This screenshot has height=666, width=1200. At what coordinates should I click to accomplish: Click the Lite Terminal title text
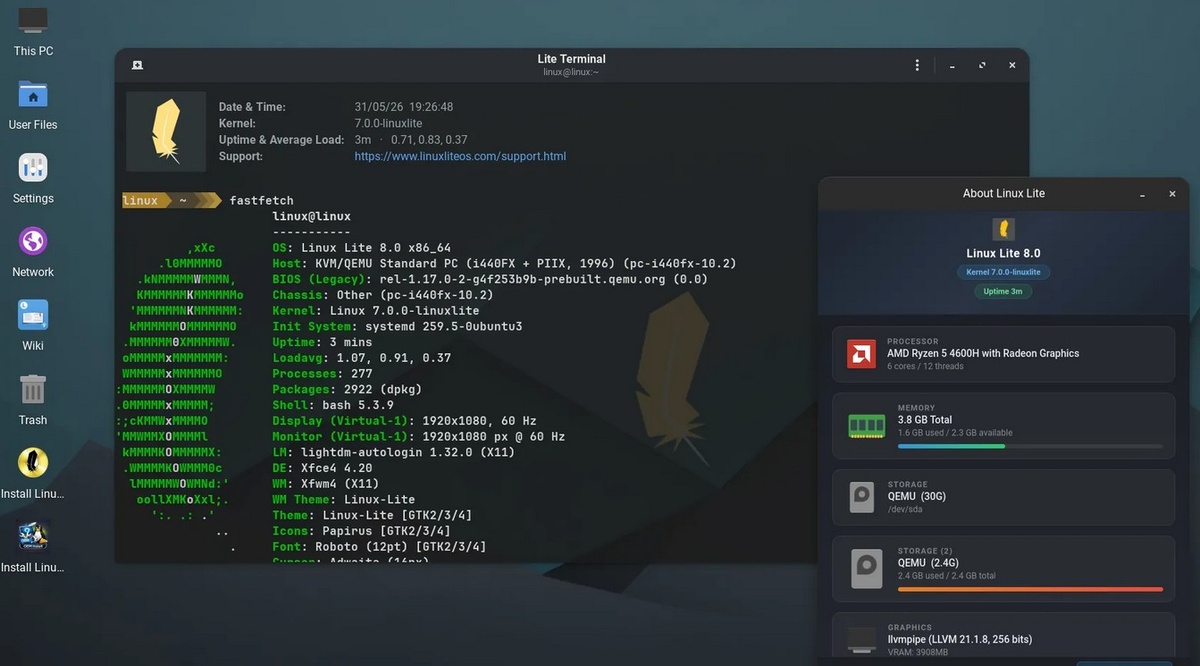click(x=571, y=59)
